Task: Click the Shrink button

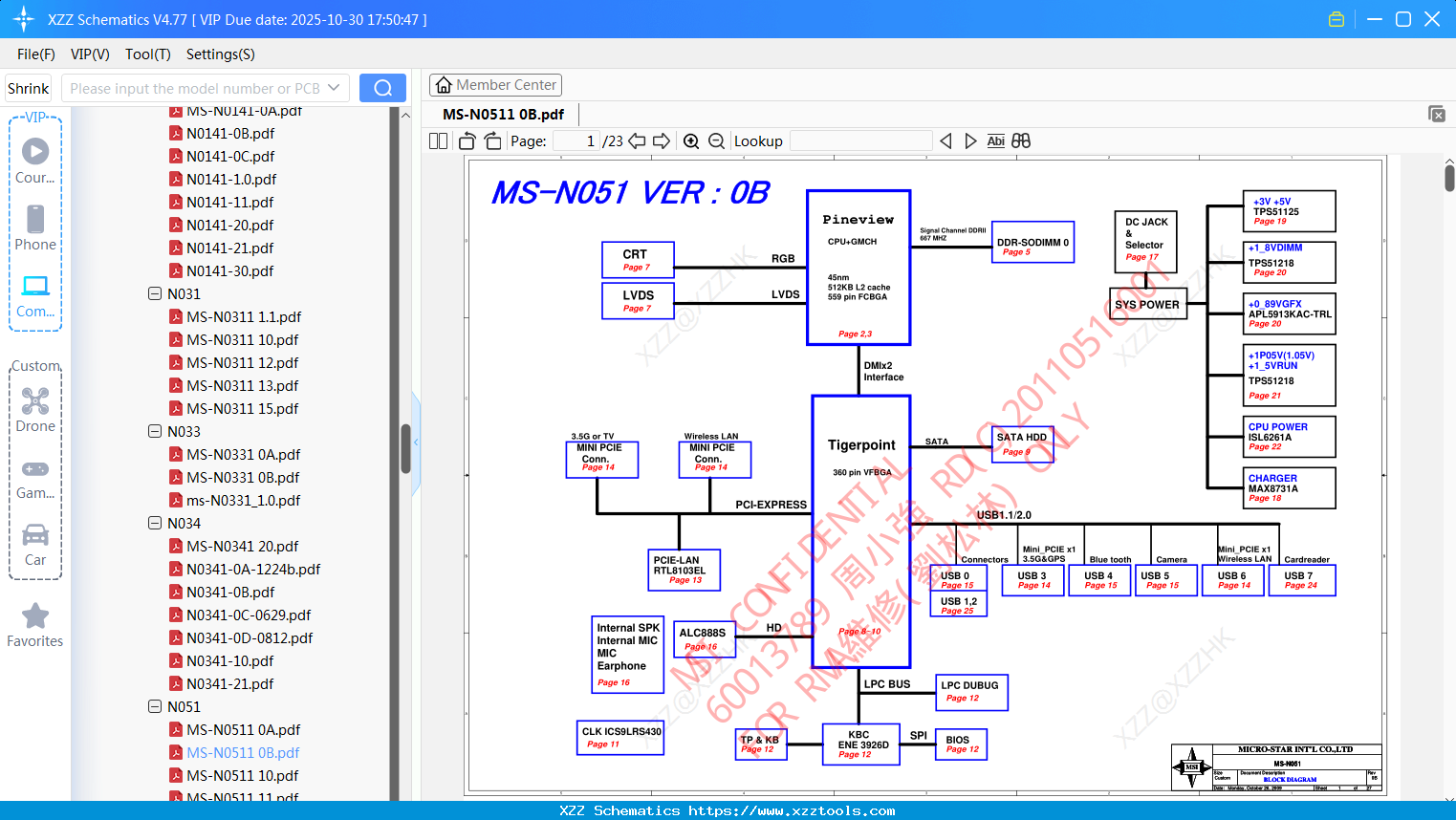Action: coord(29,88)
